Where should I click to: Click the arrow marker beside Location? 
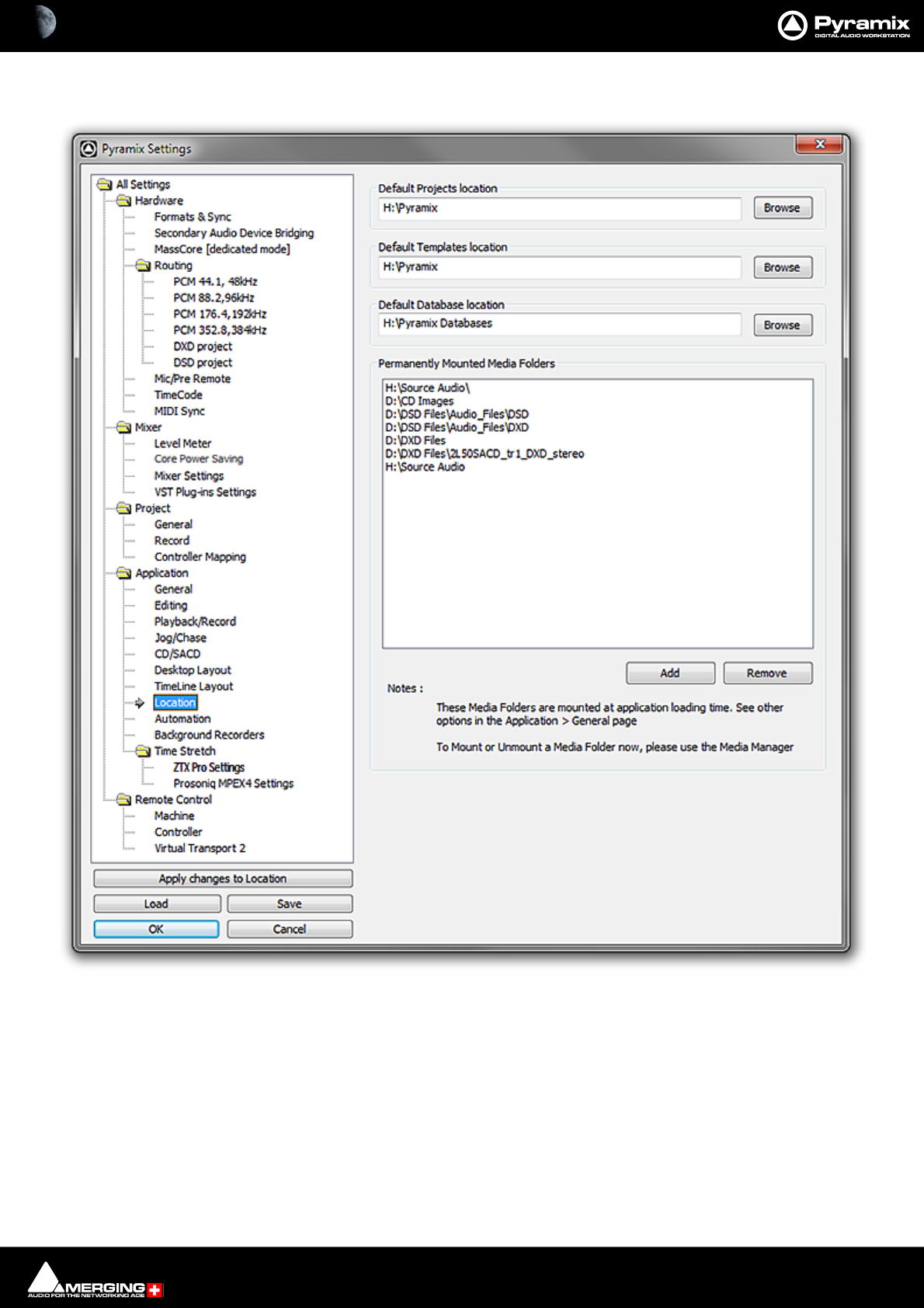pyautogui.click(x=140, y=703)
